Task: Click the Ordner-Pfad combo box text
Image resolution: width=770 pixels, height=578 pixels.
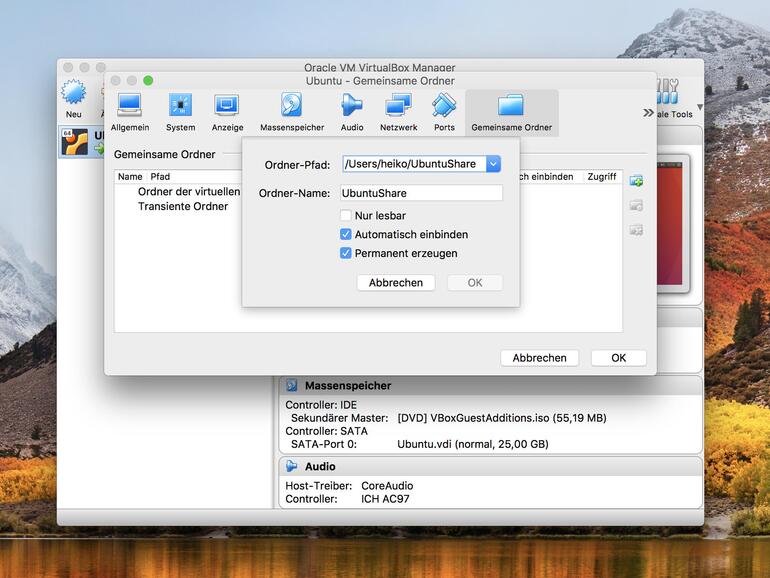Action: (x=414, y=164)
